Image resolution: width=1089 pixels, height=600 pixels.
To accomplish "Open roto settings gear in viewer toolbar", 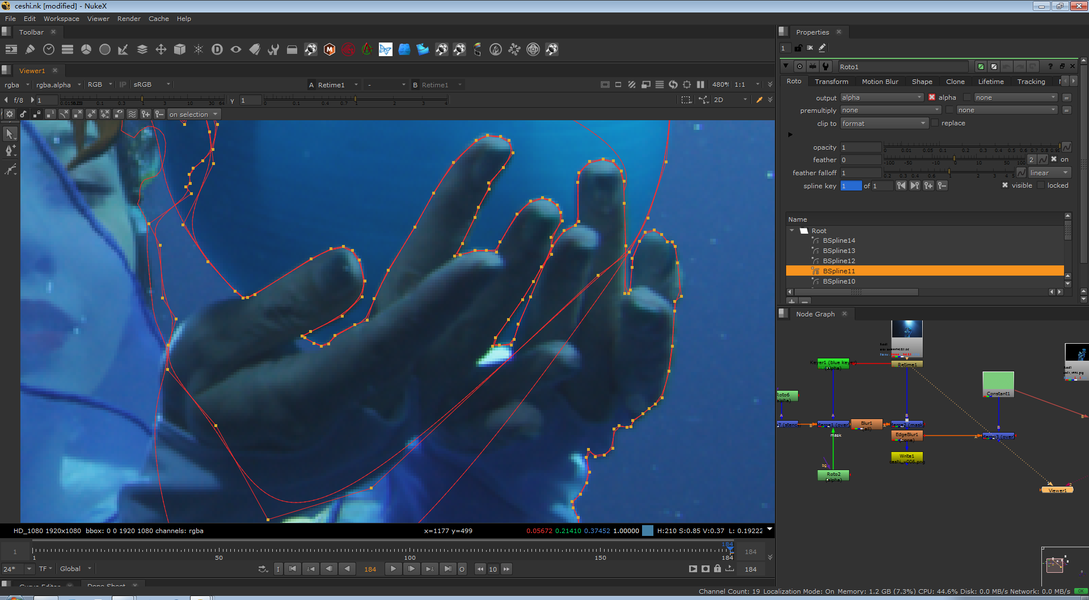I will (10, 114).
